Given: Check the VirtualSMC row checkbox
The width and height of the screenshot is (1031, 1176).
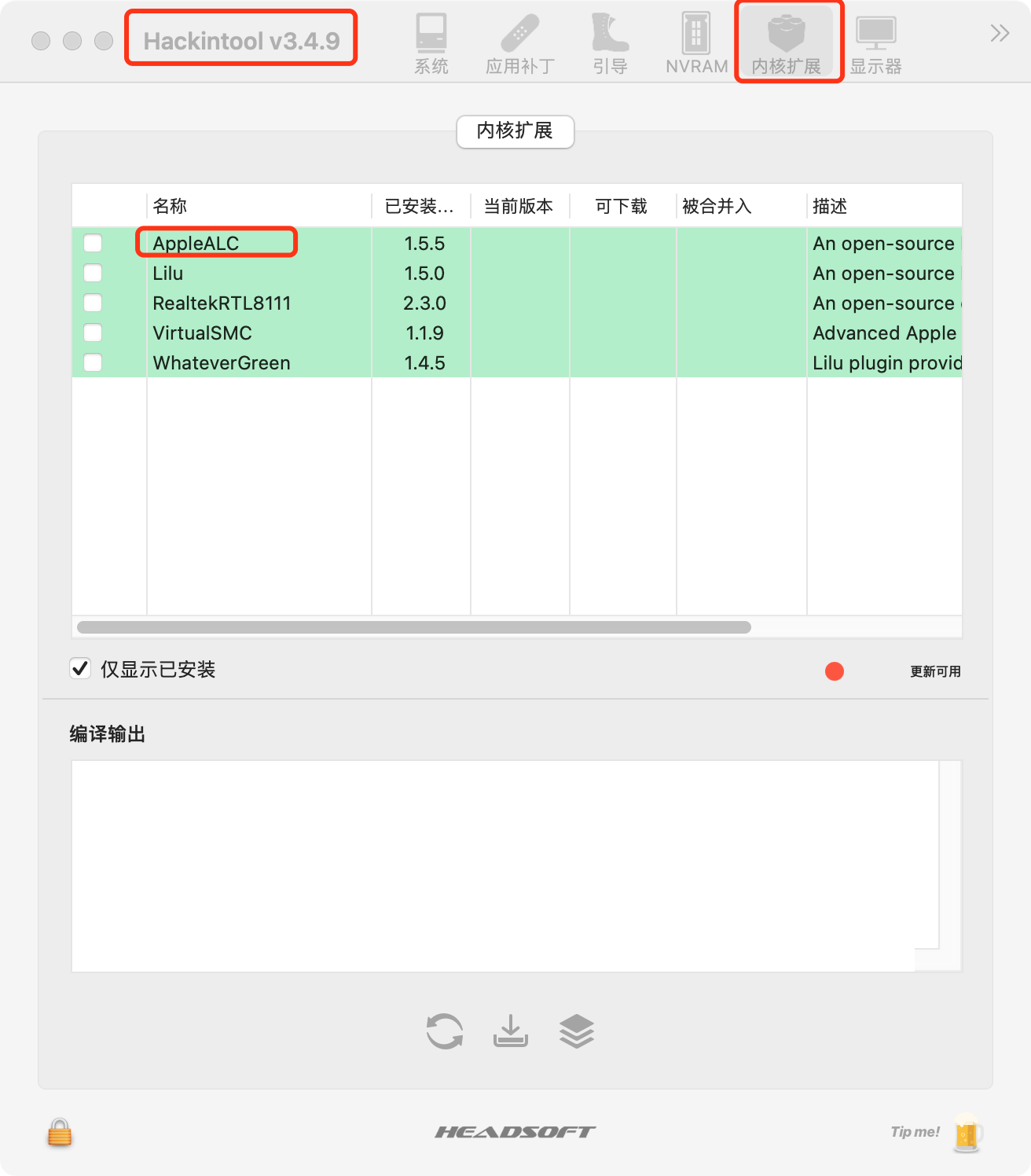Looking at the screenshot, I should click(x=93, y=333).
